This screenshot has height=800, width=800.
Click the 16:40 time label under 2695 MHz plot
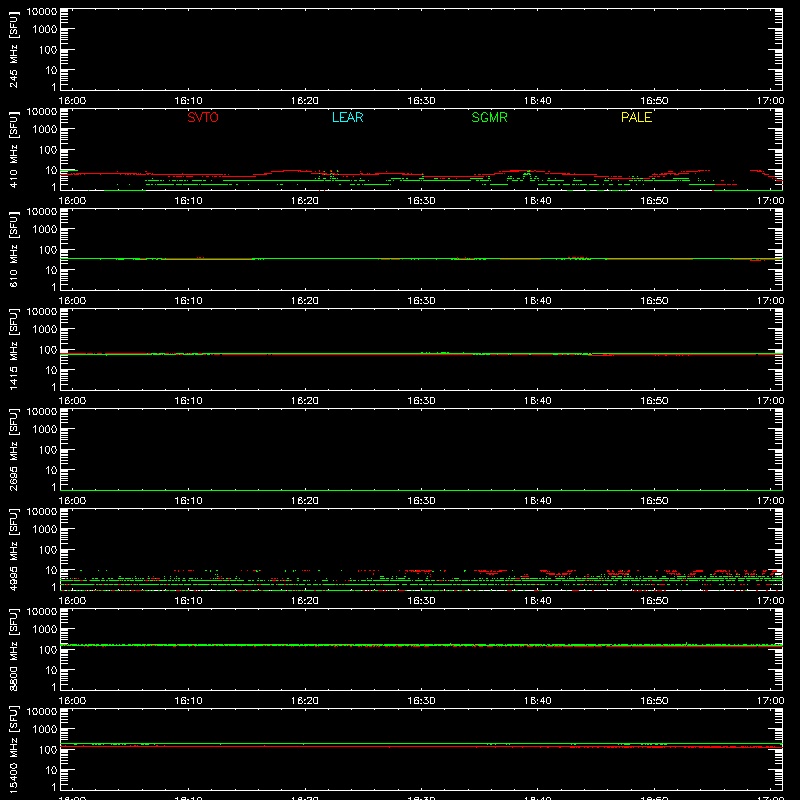tap(538, 501)
